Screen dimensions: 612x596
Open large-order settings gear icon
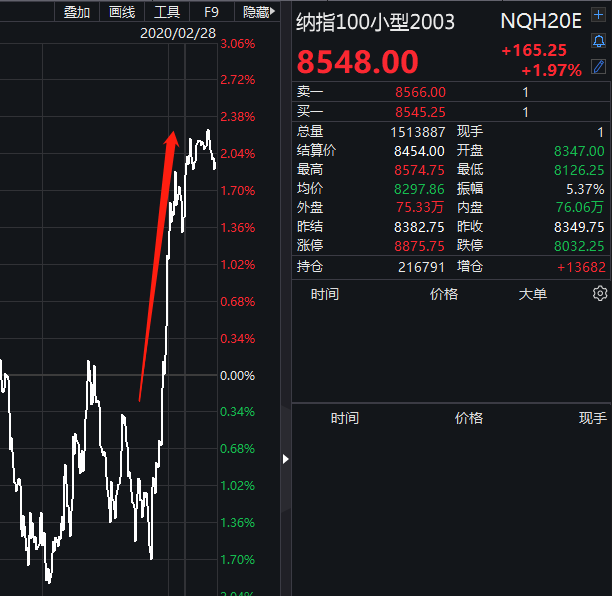[600, 294]
